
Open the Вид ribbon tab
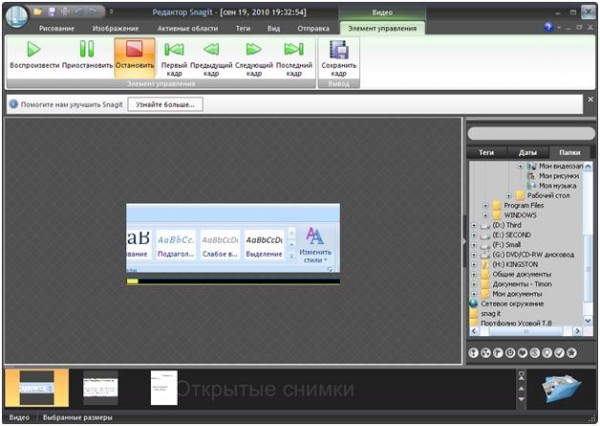pos(273,28)
